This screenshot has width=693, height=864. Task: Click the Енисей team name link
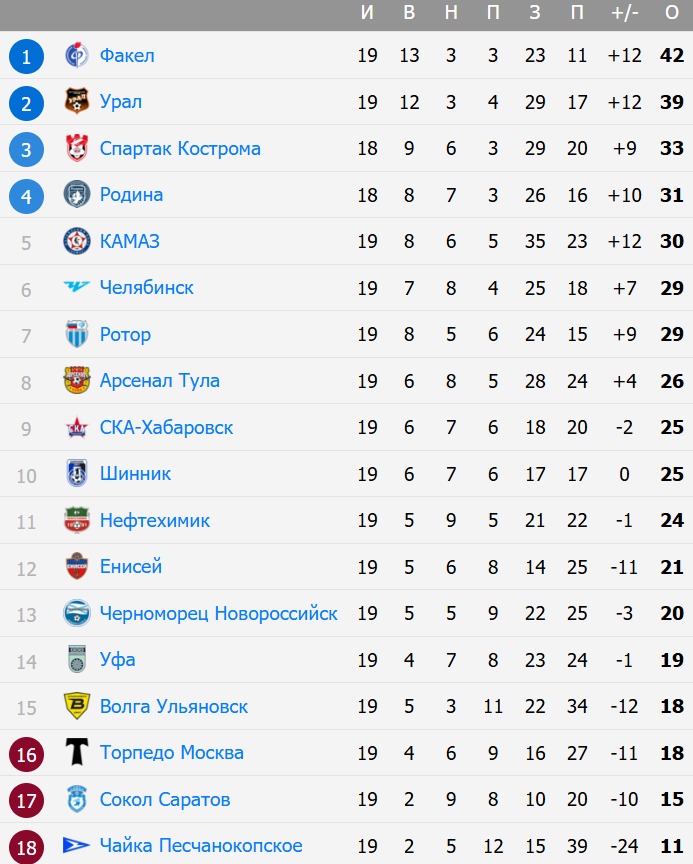point(131,567)
